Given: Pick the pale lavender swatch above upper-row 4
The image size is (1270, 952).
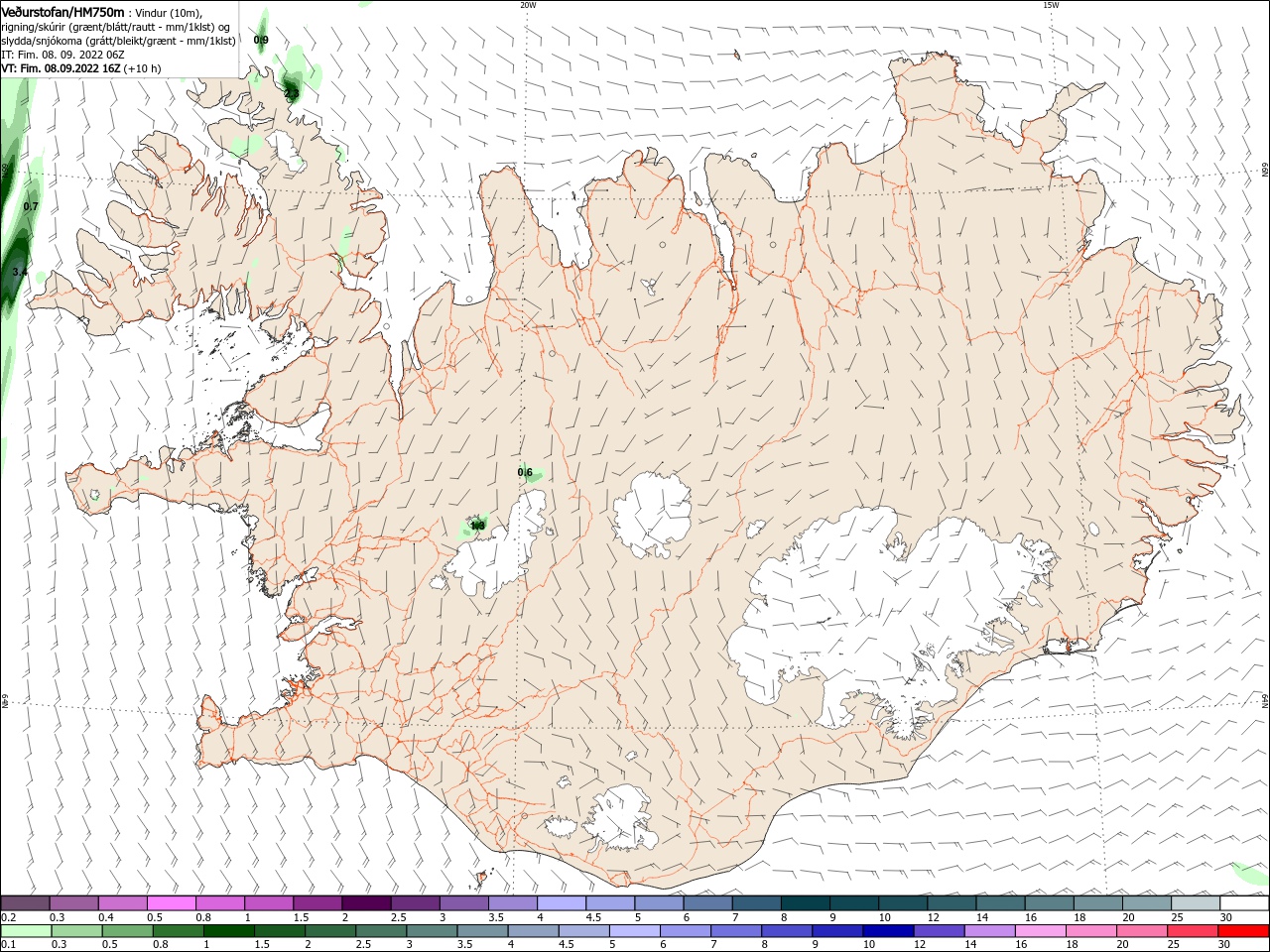Looking at the screenshot, I should (562, 903).
